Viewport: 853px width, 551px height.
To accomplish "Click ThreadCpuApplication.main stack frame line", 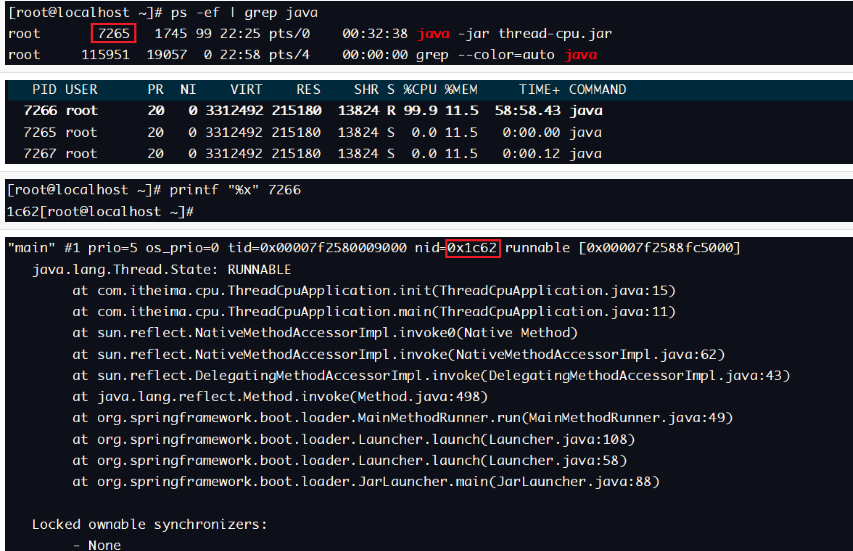I will pyautogui.click(x=374, y=312).
